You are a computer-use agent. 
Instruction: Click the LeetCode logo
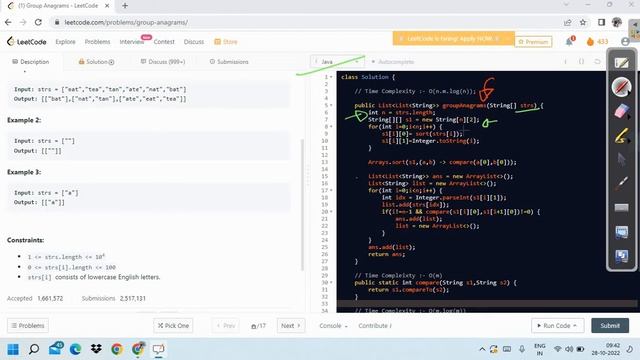click(27, 42)
